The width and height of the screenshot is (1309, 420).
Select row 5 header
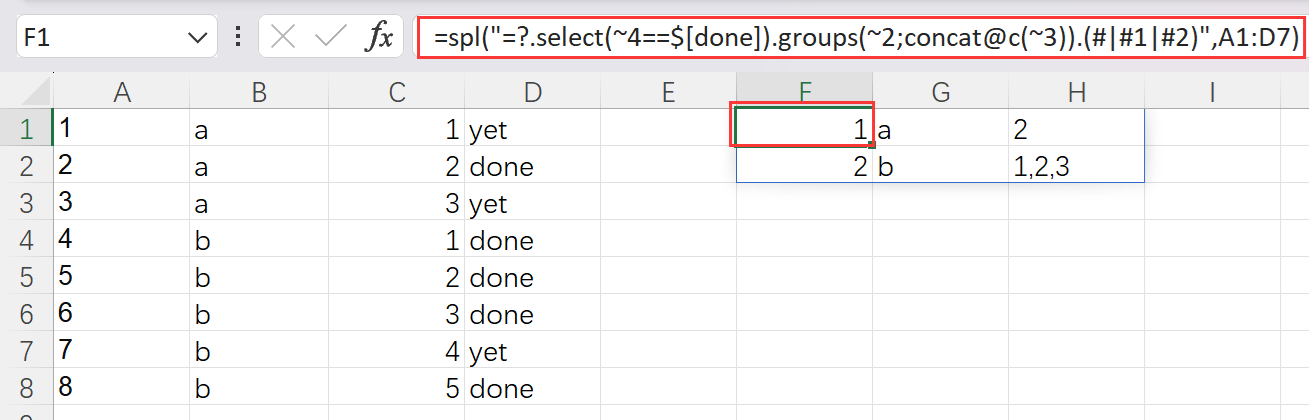click(x=25, y=277)
